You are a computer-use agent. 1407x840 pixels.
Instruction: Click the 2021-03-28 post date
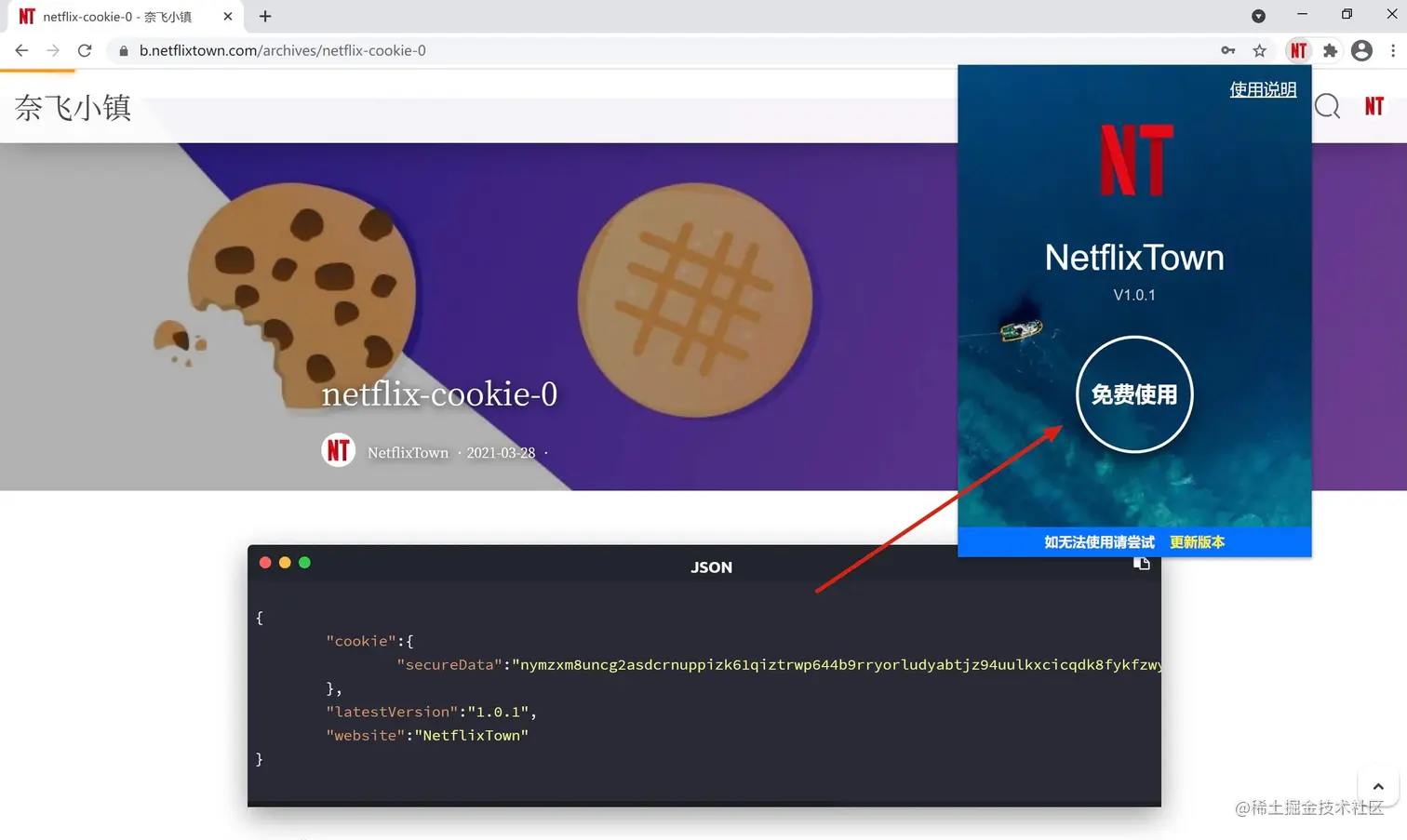pyautogui.click(x=501, y=452)
